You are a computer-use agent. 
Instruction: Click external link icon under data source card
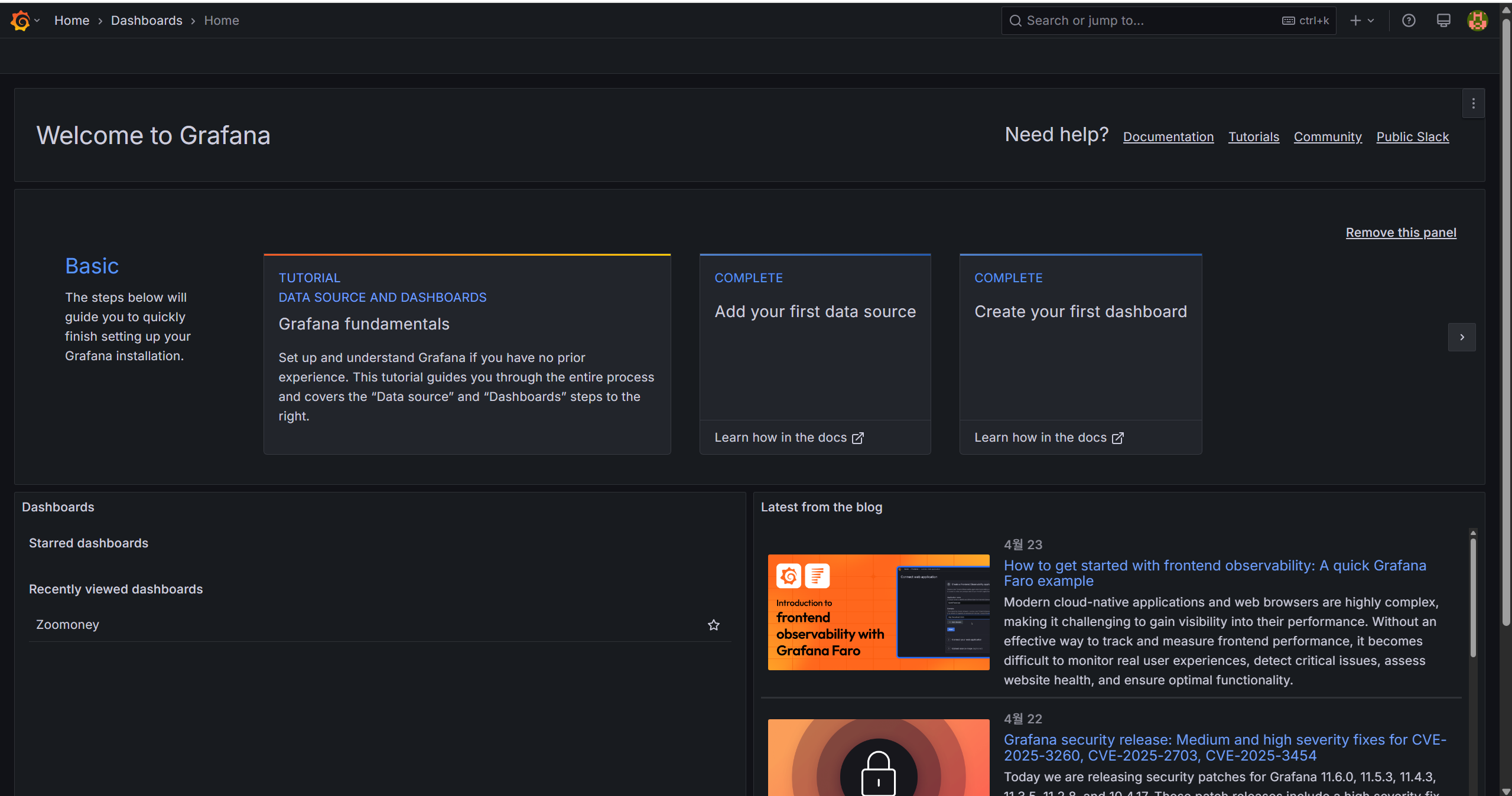pyautogui.click(x=858, y=438)
